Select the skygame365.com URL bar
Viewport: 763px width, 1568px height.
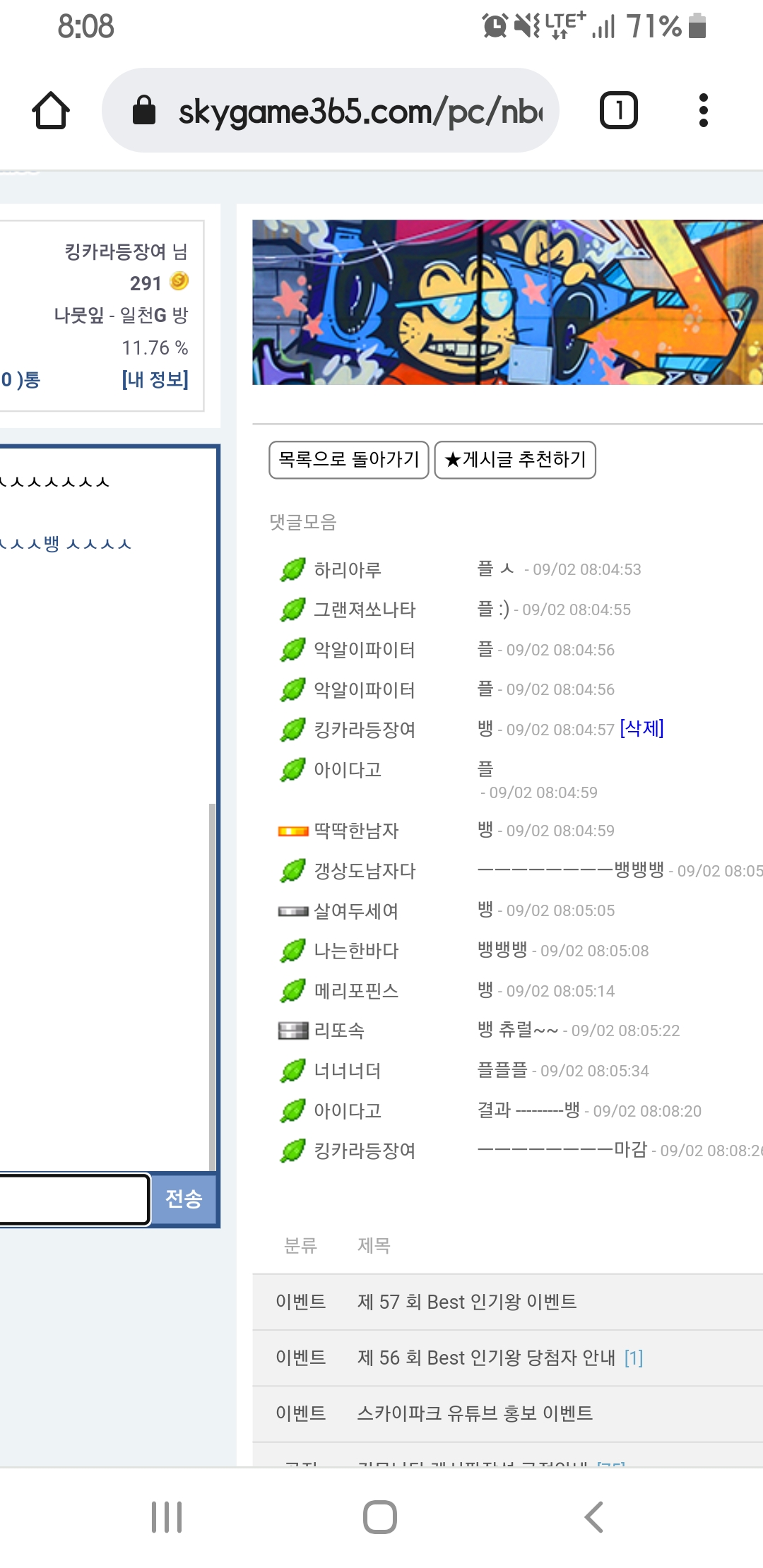[331, 110]
